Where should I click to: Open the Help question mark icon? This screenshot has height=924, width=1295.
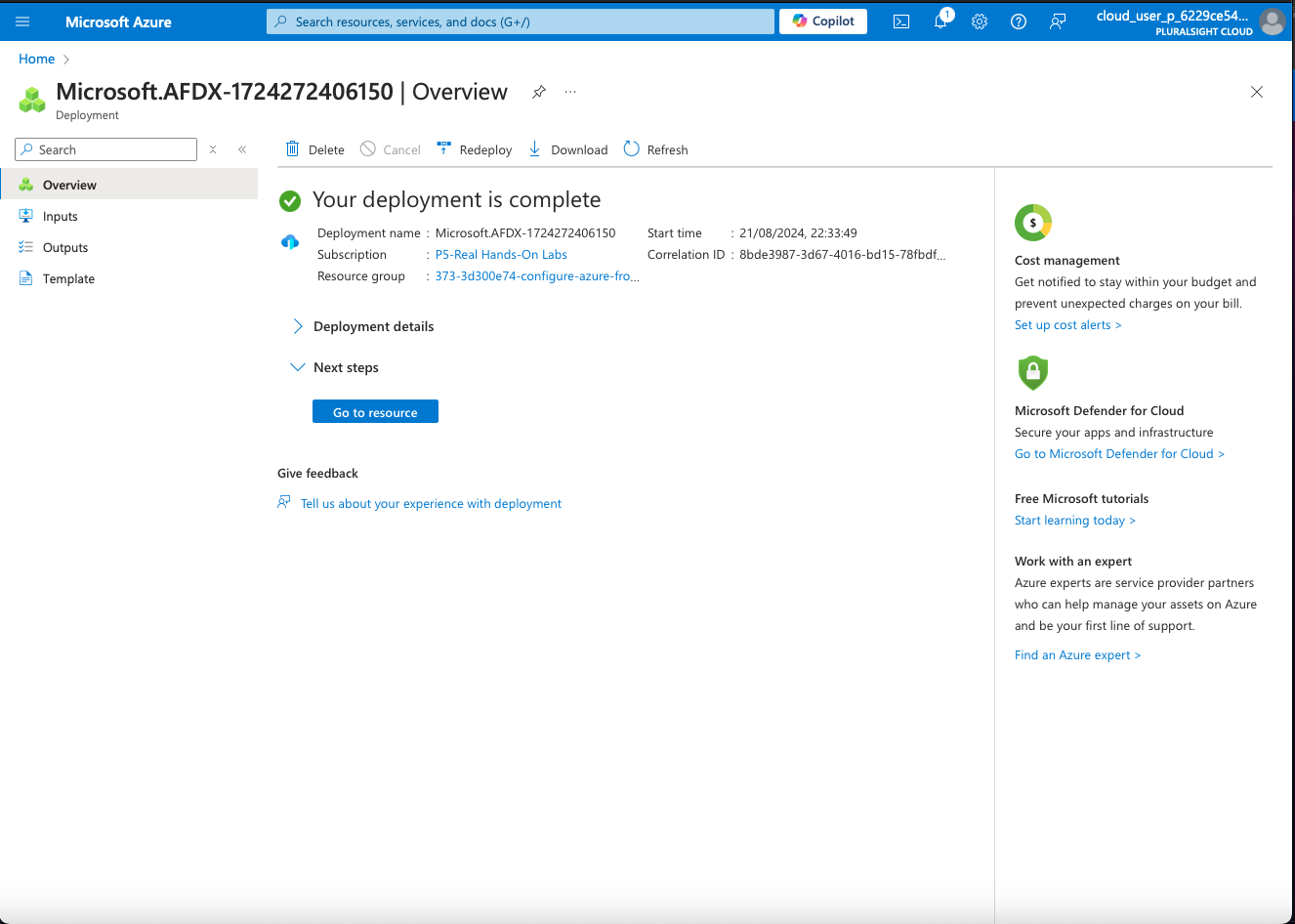[x=1019, y=21]
